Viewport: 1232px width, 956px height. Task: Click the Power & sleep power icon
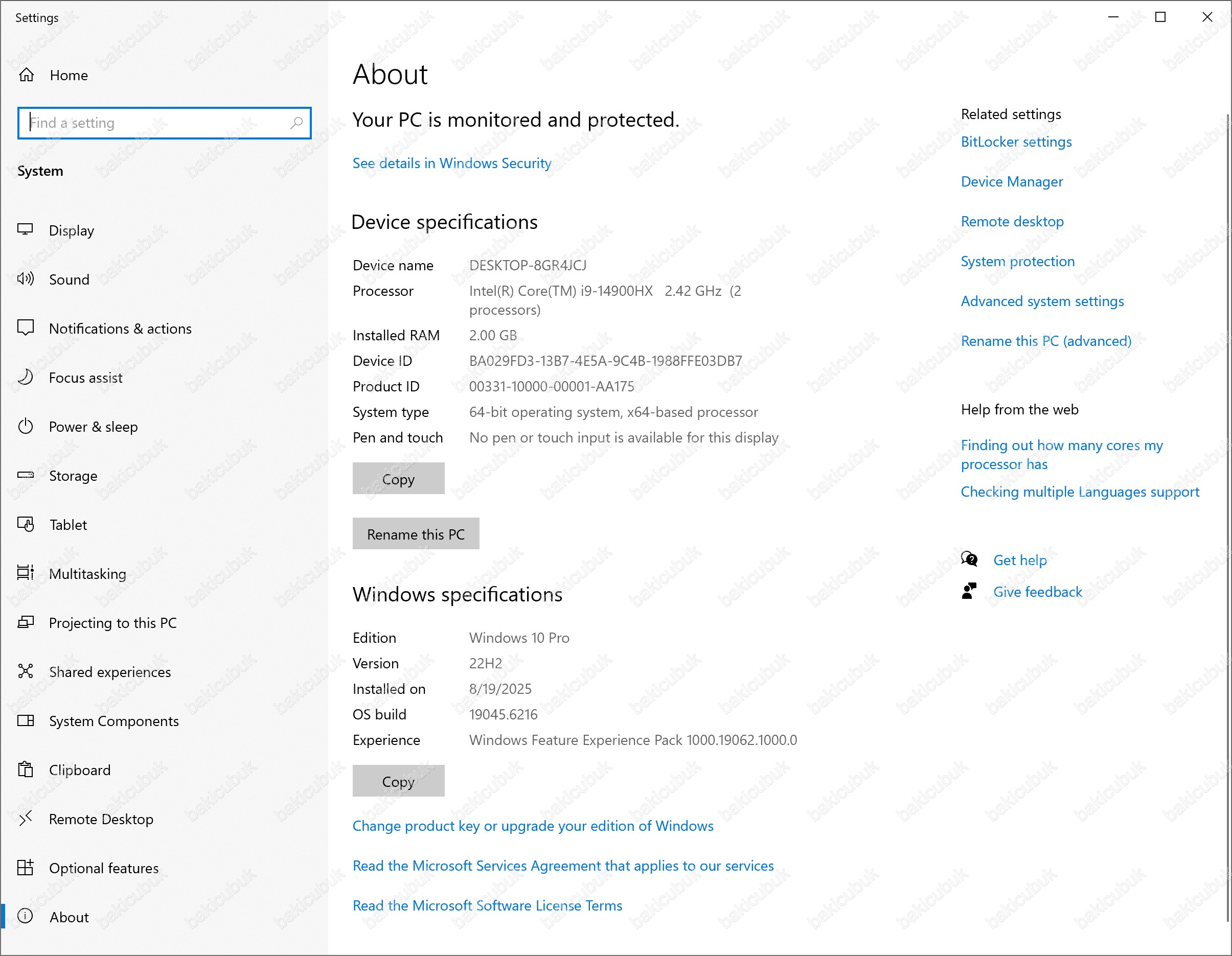(x=26, y=426)
